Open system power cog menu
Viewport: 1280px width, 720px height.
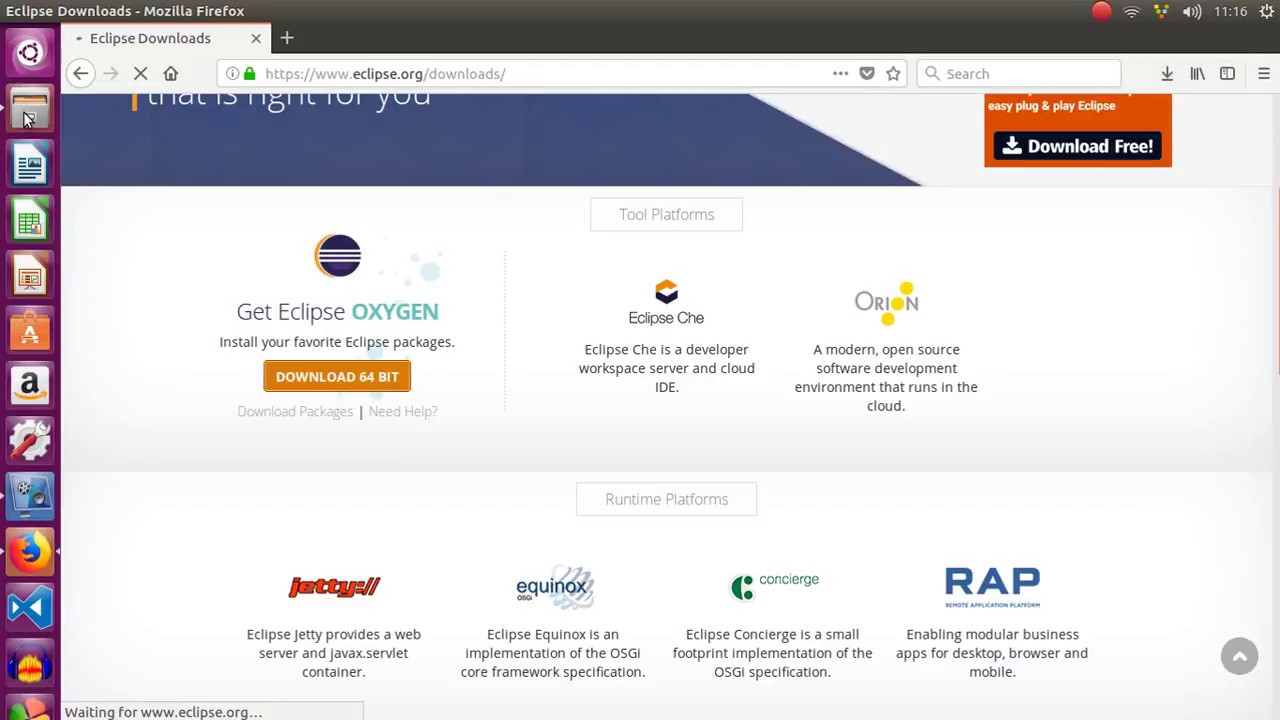coord(1267,11)
